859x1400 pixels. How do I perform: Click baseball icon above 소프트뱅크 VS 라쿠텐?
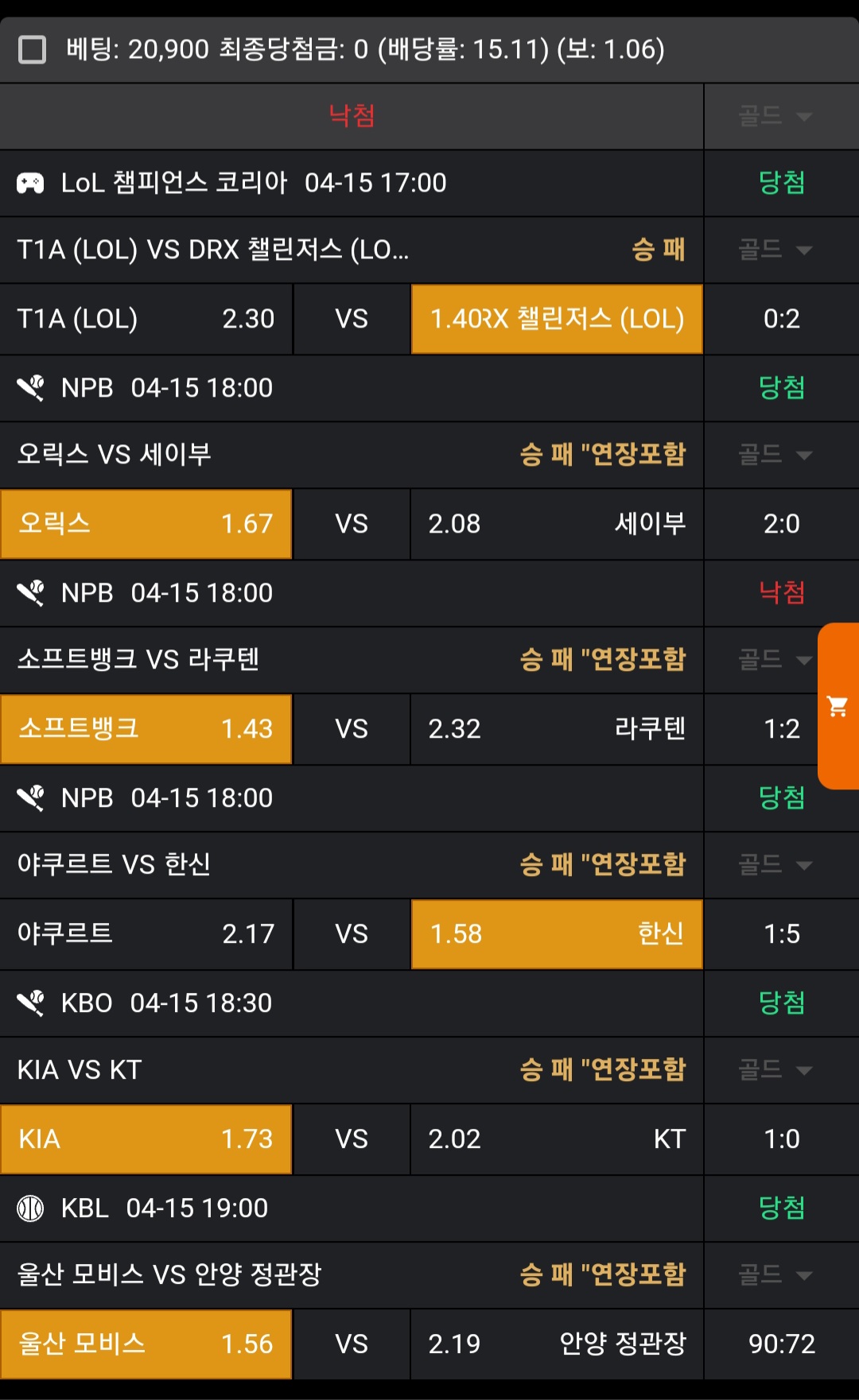click(30, 593)
